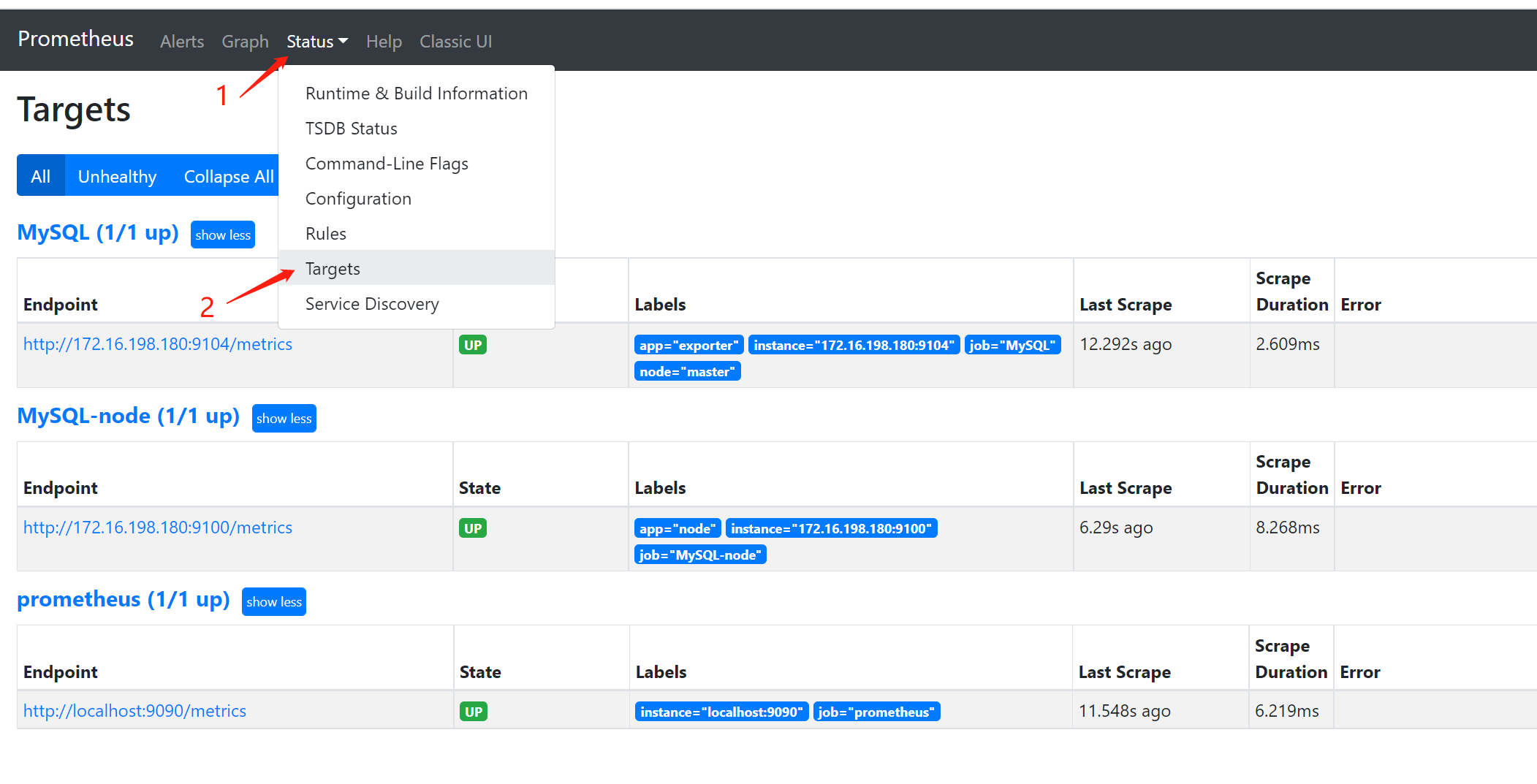Open Configuration from Status menu
Viewport: 1537px width, 784px height.
[x=358, y=199]
